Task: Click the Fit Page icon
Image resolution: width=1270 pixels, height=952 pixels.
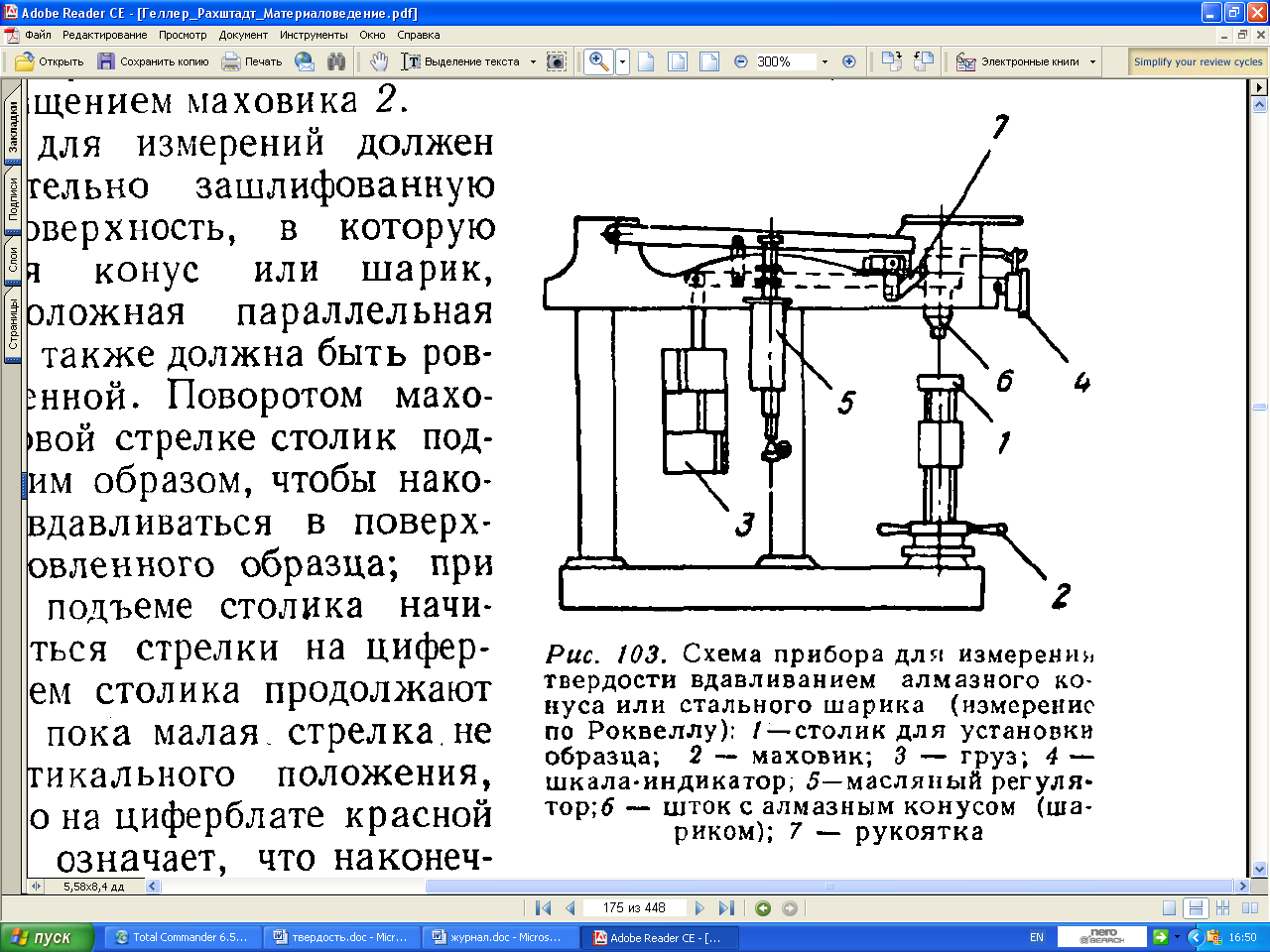Action: tap(678, 61)
